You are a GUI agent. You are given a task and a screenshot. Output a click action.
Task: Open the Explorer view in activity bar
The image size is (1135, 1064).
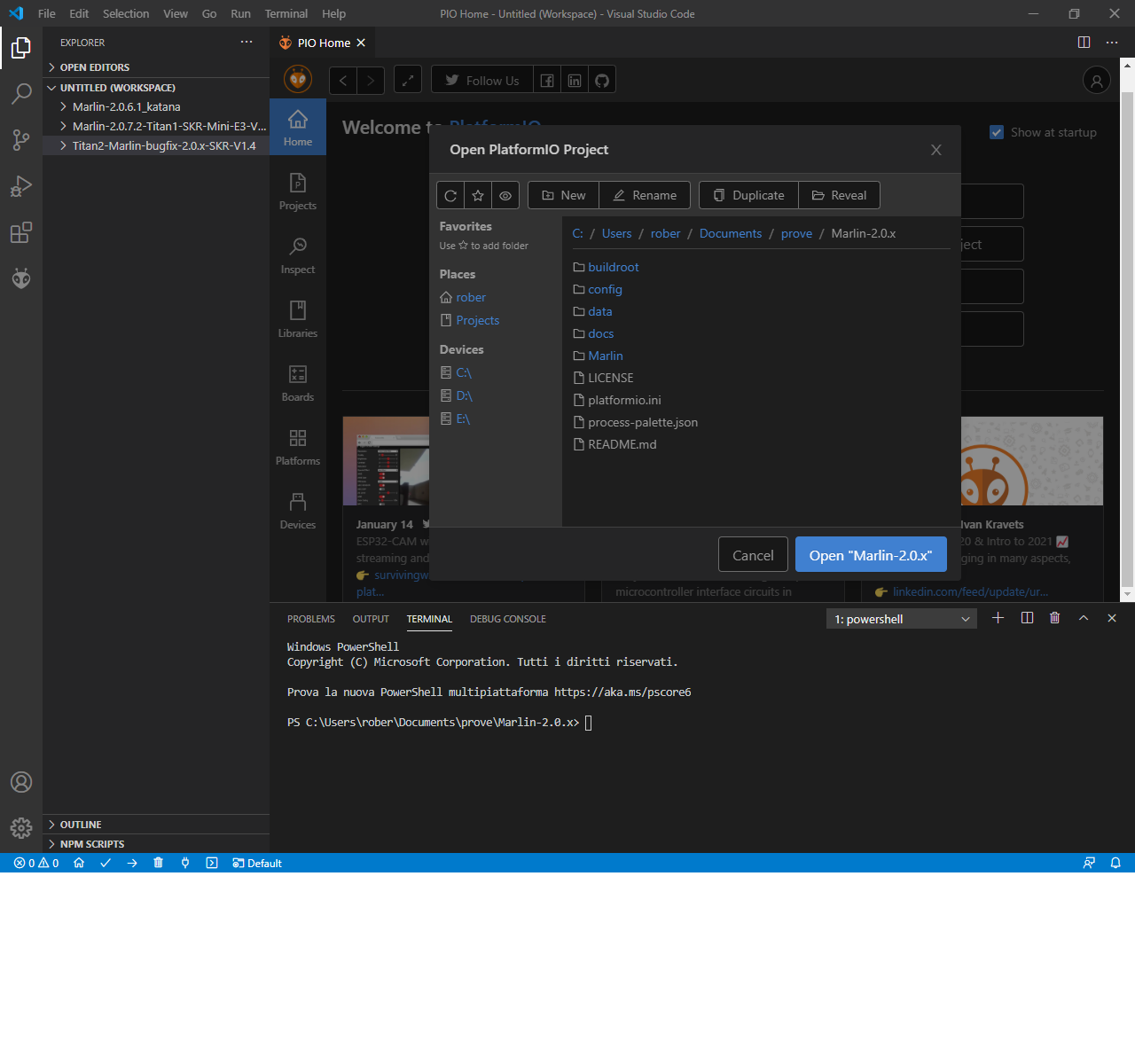21,48
